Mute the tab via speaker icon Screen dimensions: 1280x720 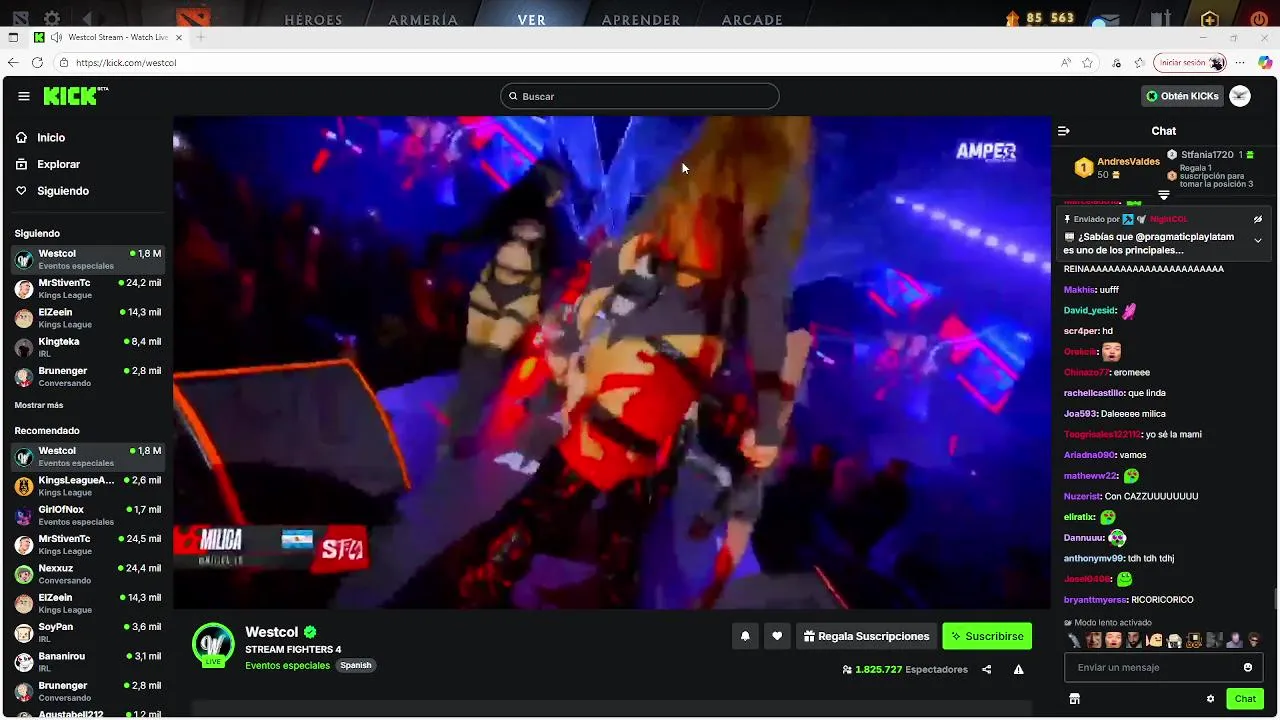tap(56, 37)
